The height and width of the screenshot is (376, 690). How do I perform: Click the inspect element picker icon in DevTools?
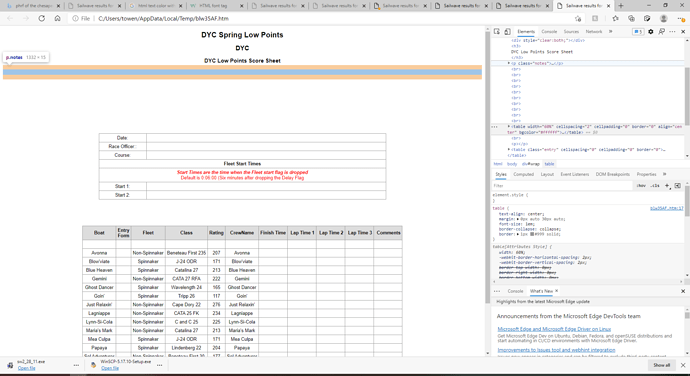click(x=497, y=32)
